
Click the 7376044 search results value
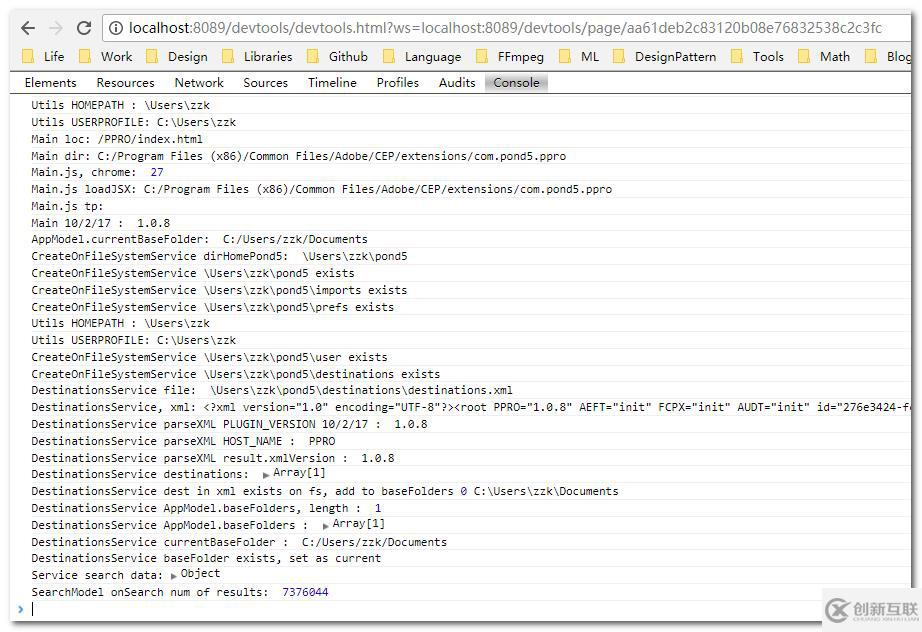pos(305,592)
